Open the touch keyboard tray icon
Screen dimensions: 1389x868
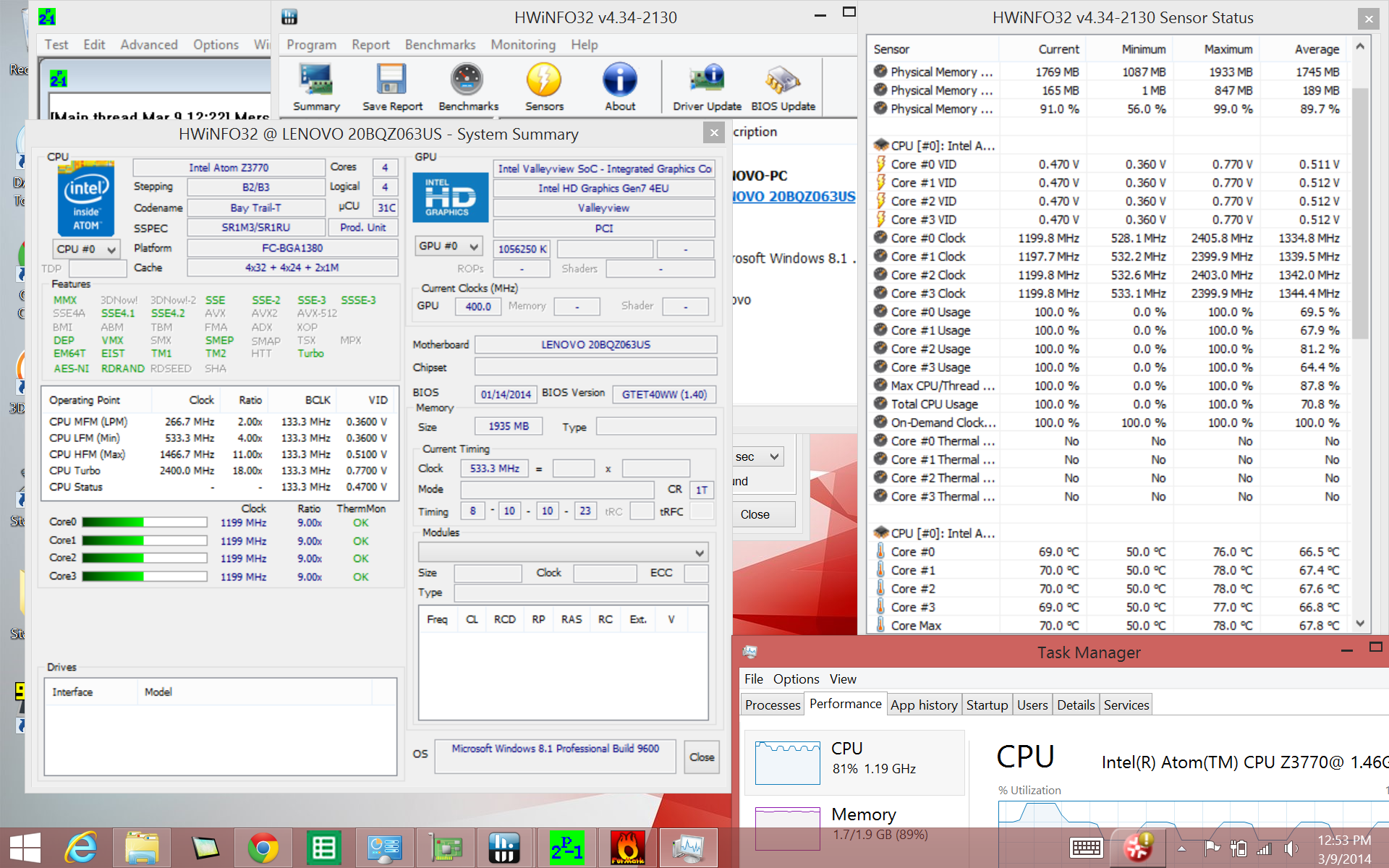click(1086, 848)
